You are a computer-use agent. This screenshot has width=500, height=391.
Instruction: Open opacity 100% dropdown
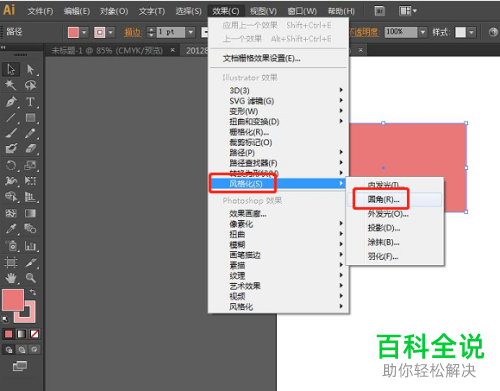[423, 32]
